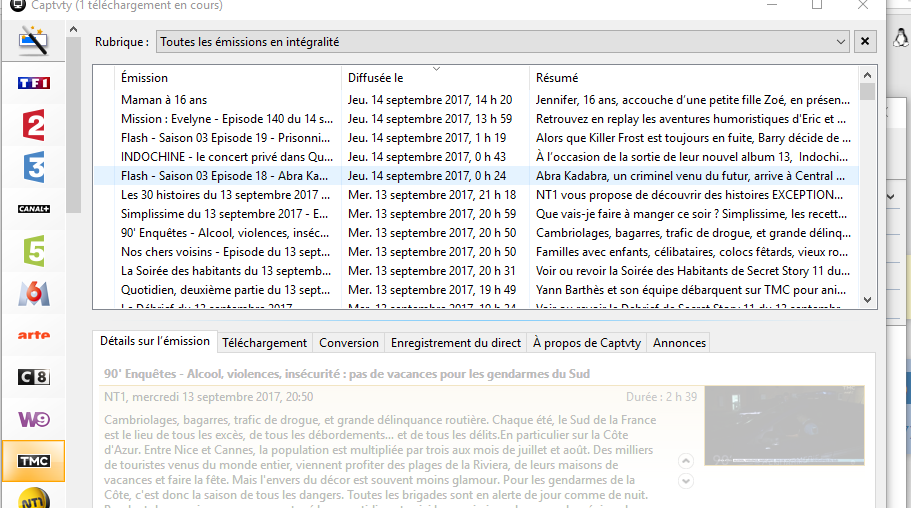
Task: Click the magic wand icon above the channel list
Action: (34, 41)
